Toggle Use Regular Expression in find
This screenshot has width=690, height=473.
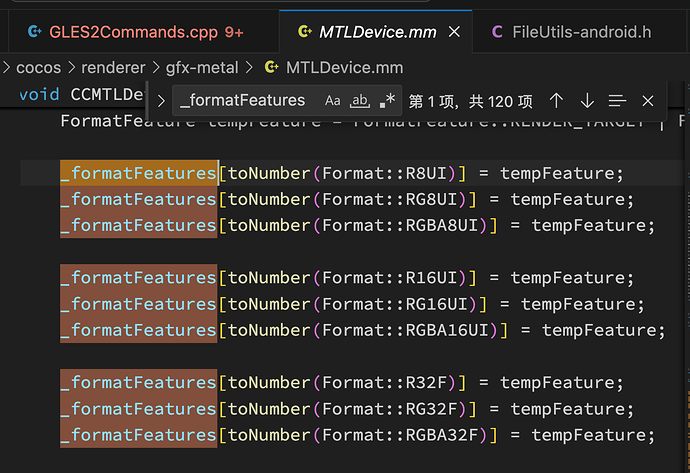(x=387, y=101)
